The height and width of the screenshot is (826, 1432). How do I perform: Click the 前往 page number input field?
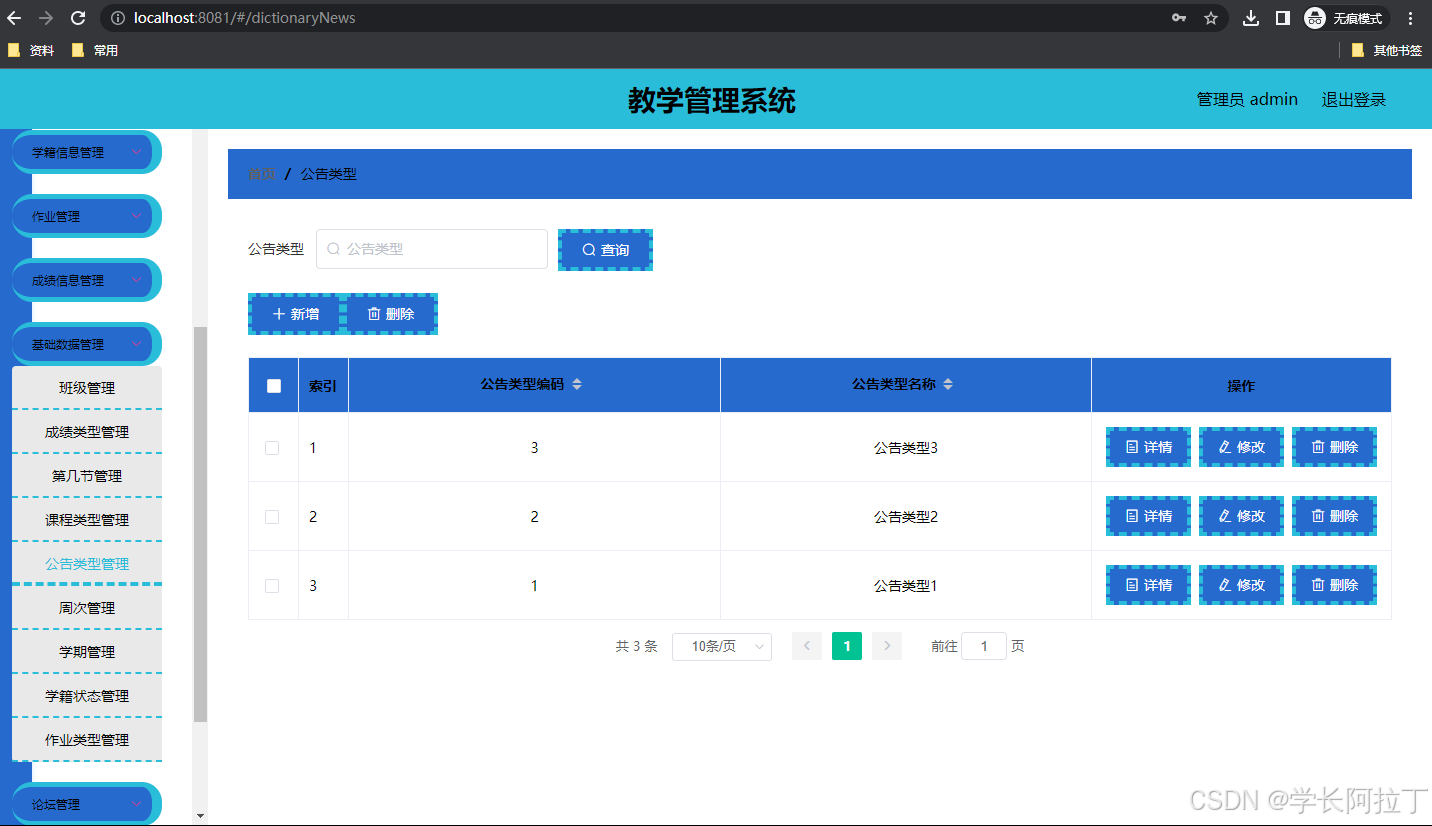tap(983, 646)
